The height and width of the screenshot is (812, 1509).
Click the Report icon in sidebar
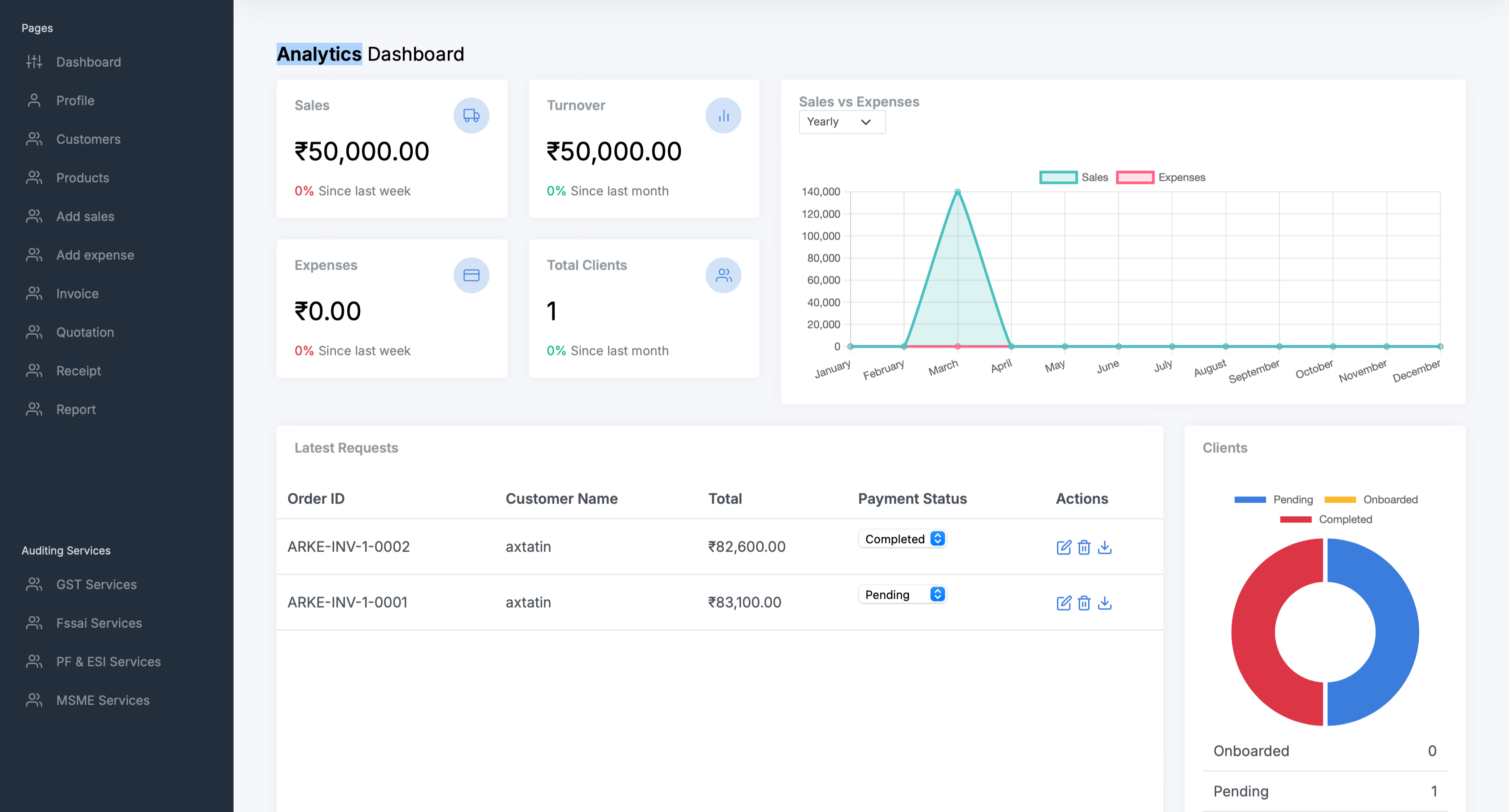pos(34,409)
